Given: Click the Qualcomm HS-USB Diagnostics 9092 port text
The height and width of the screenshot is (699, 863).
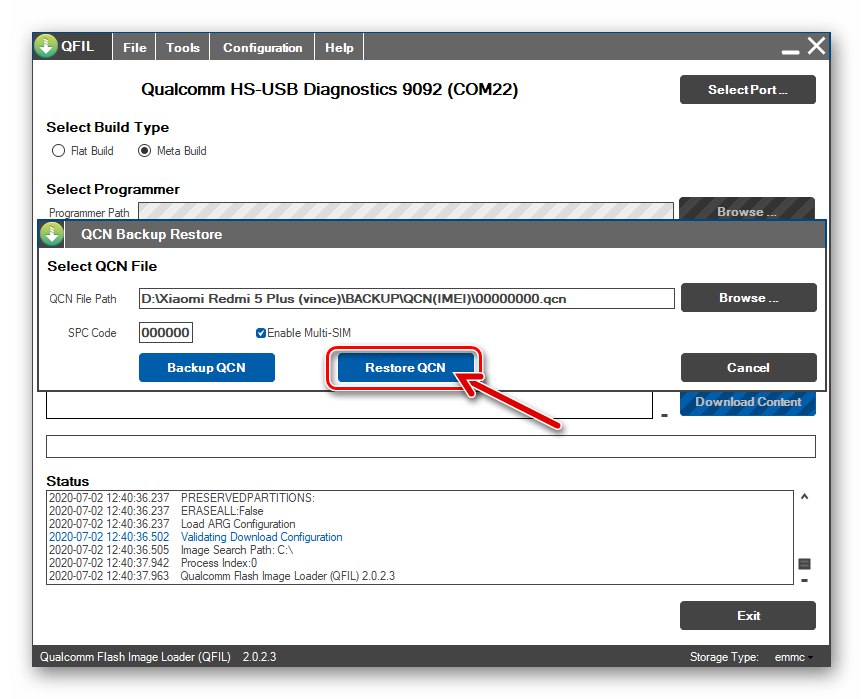Looking at the screenshot, I should coord(329,89).
